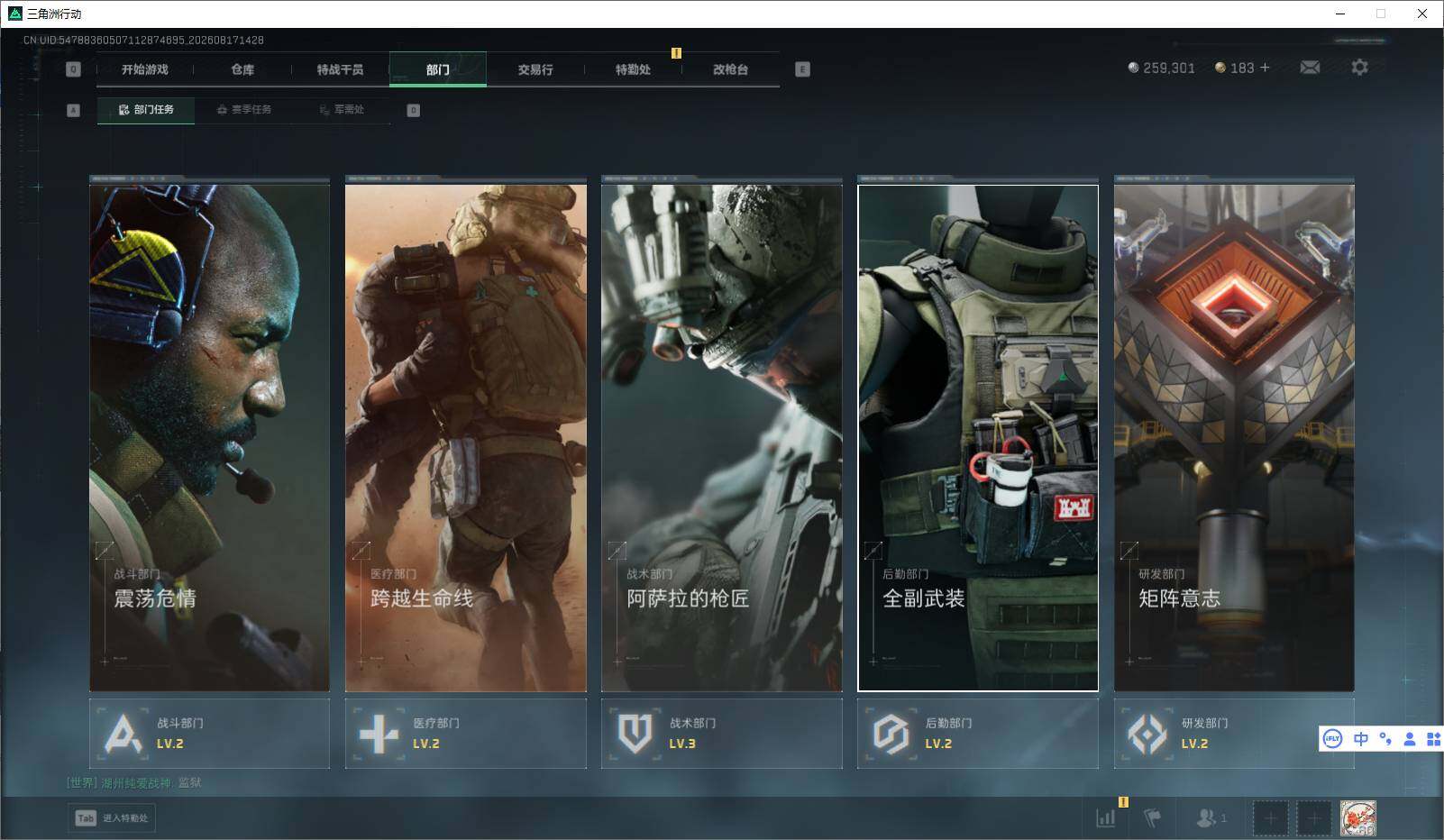Click the silver coin icon beside 259,301

click(1133, 68)
